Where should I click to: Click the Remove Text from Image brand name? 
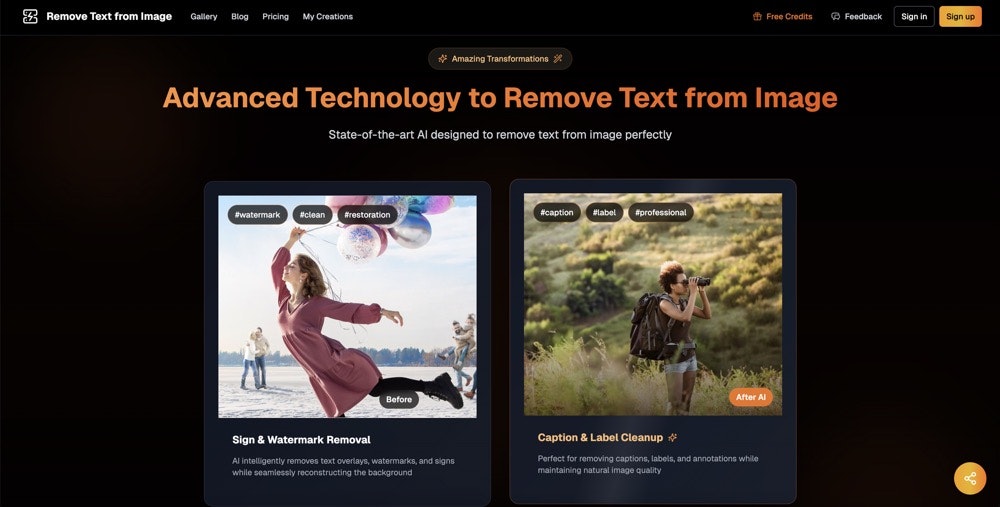[109, 17]
